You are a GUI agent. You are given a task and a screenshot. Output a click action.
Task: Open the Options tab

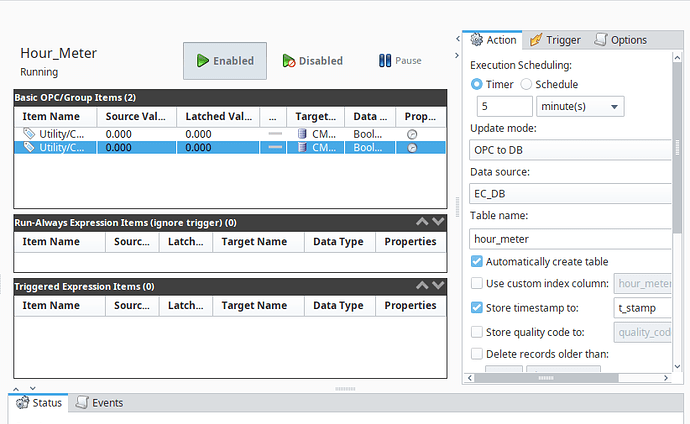620,40
